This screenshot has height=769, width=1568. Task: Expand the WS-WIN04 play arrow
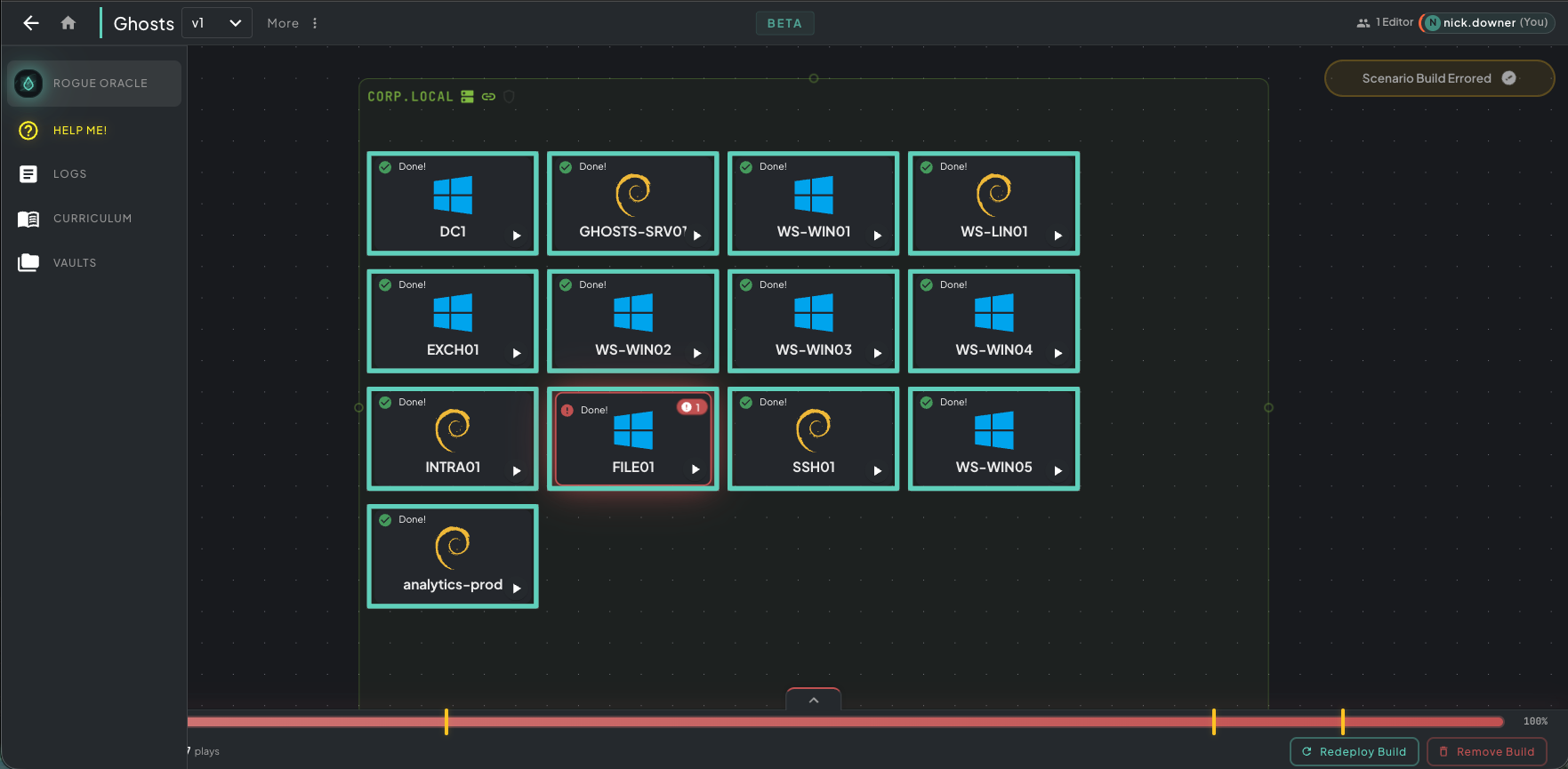(1058, 353)
